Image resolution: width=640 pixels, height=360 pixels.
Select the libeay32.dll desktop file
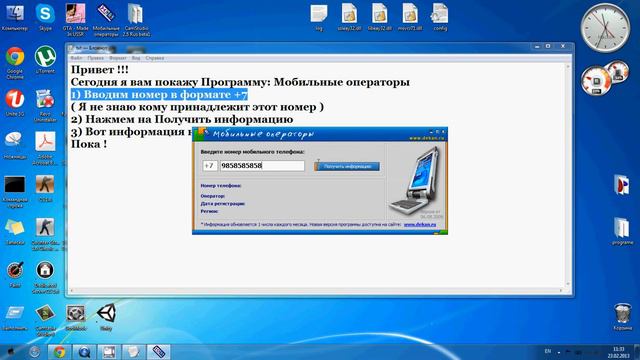click(380, 16)
